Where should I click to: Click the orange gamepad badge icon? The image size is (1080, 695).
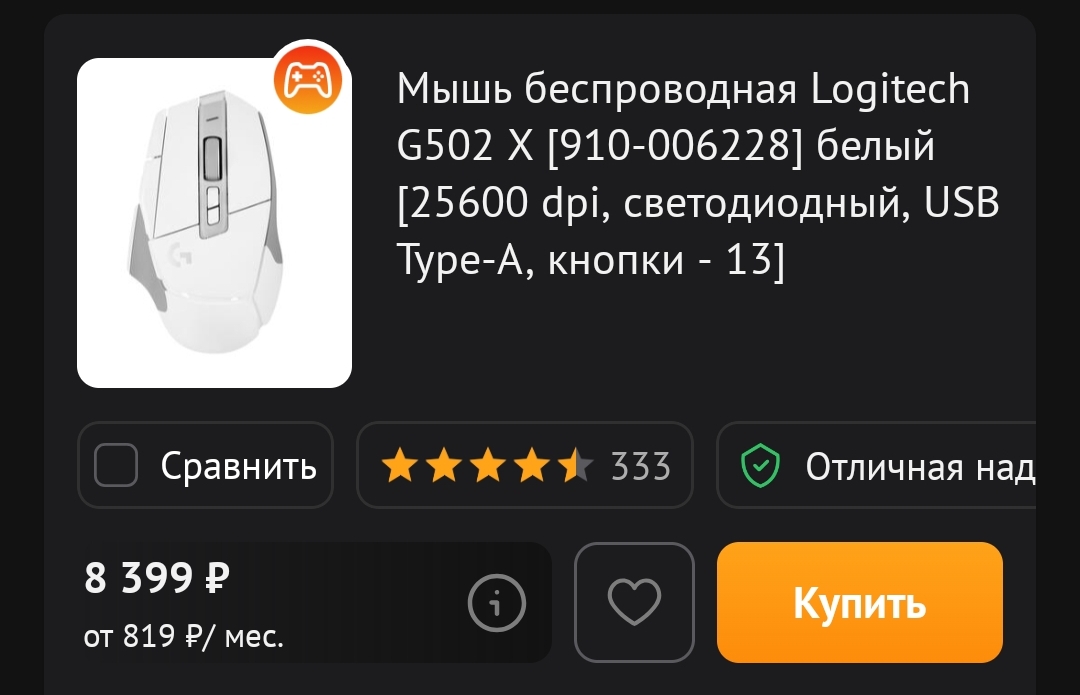point(308,79)
